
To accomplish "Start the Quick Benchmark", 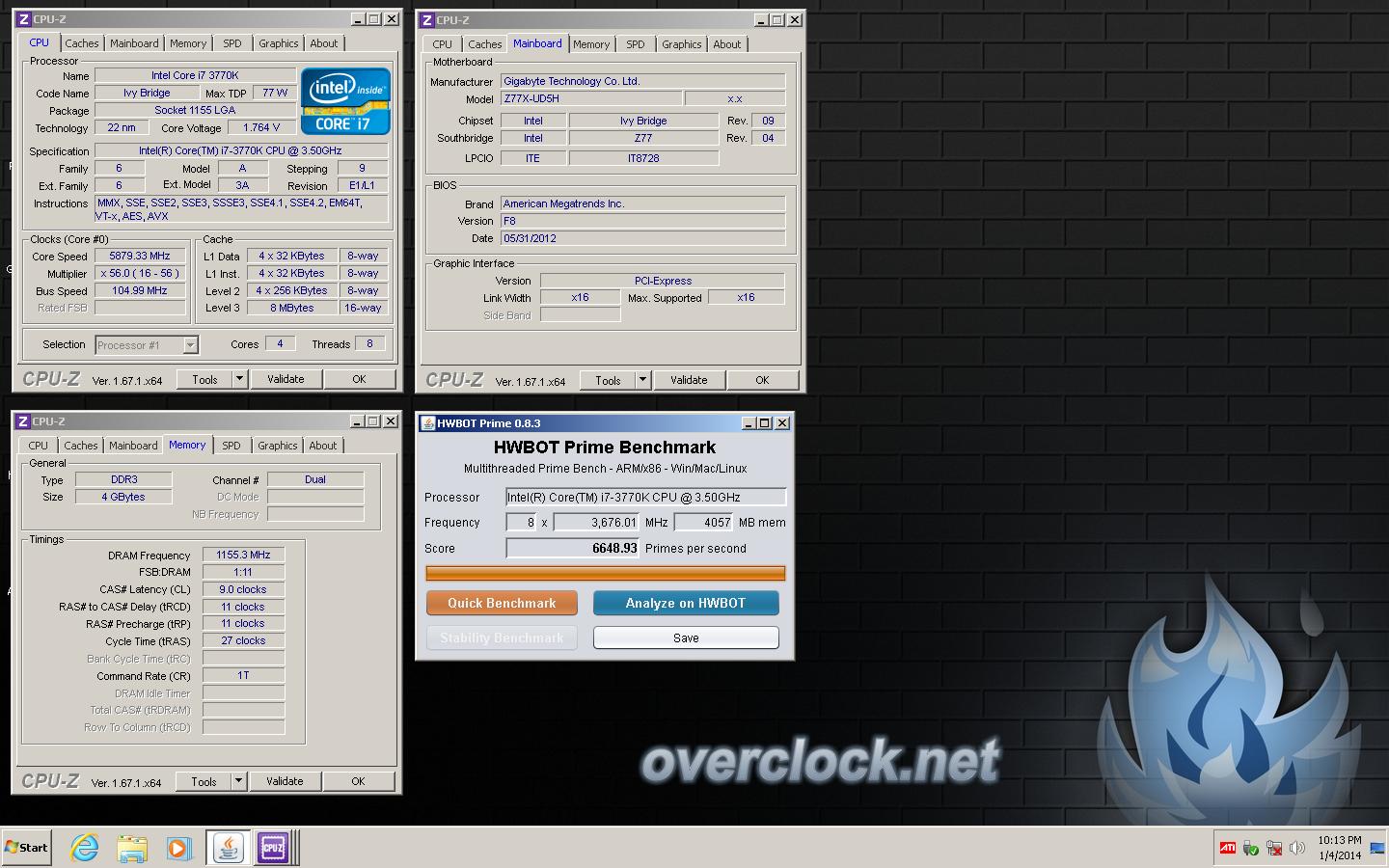I will (502, 603).
